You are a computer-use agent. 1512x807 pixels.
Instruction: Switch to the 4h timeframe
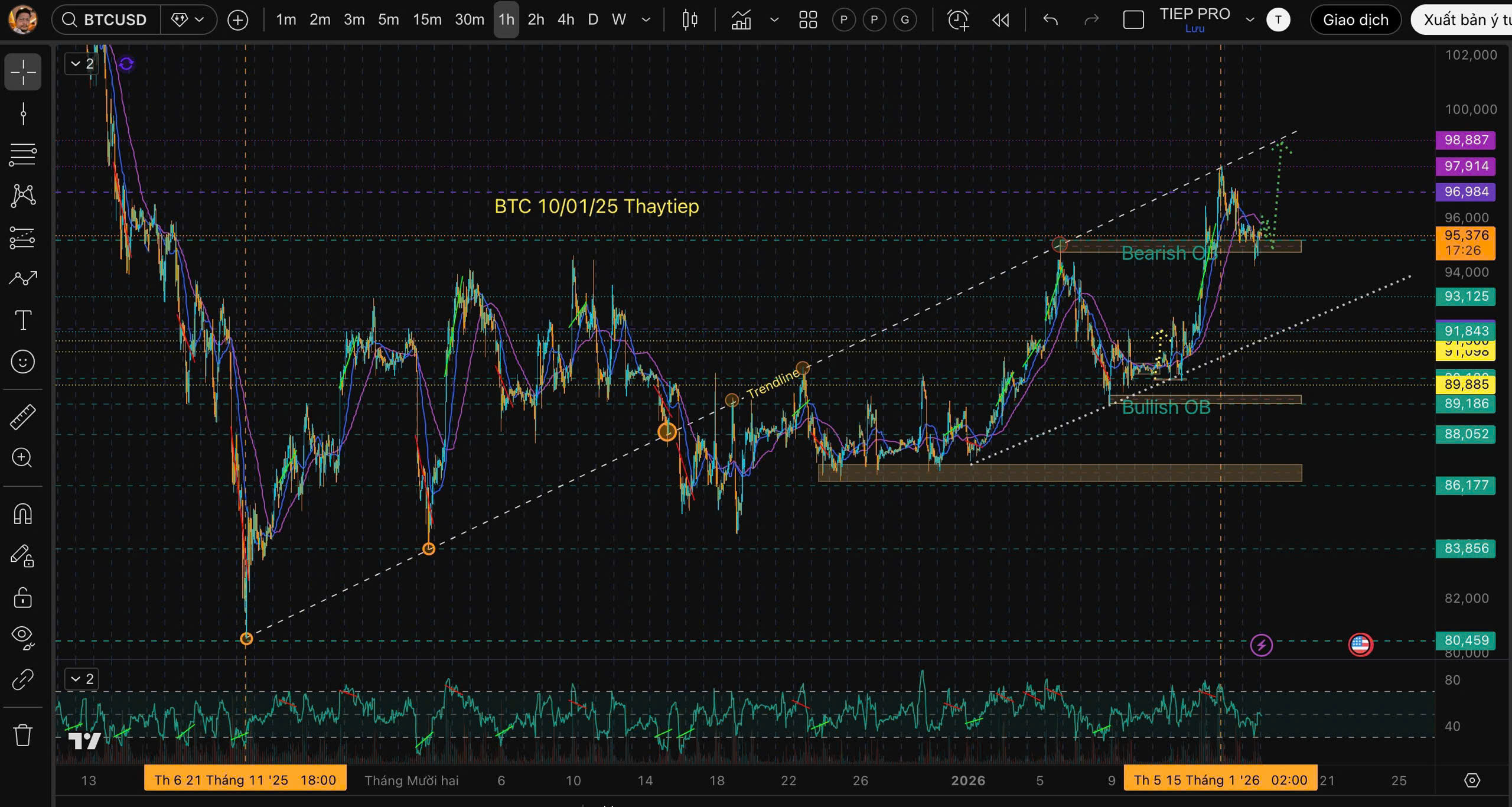565,20
